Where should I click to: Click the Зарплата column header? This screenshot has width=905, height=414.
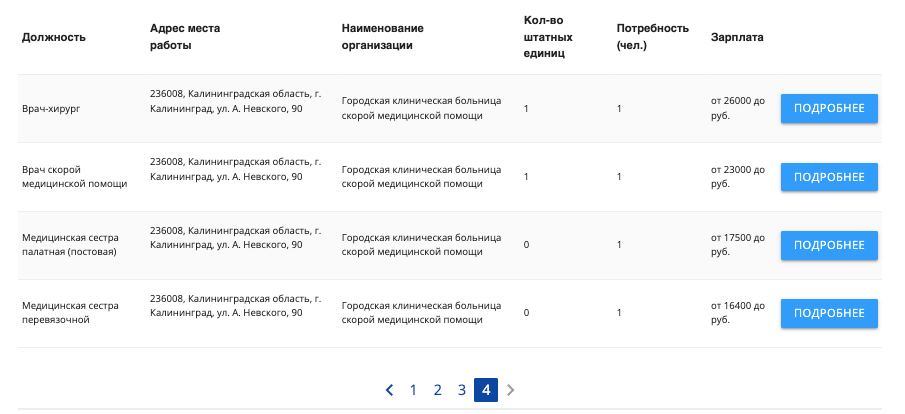pyautogui.click(x=737, y=37)
